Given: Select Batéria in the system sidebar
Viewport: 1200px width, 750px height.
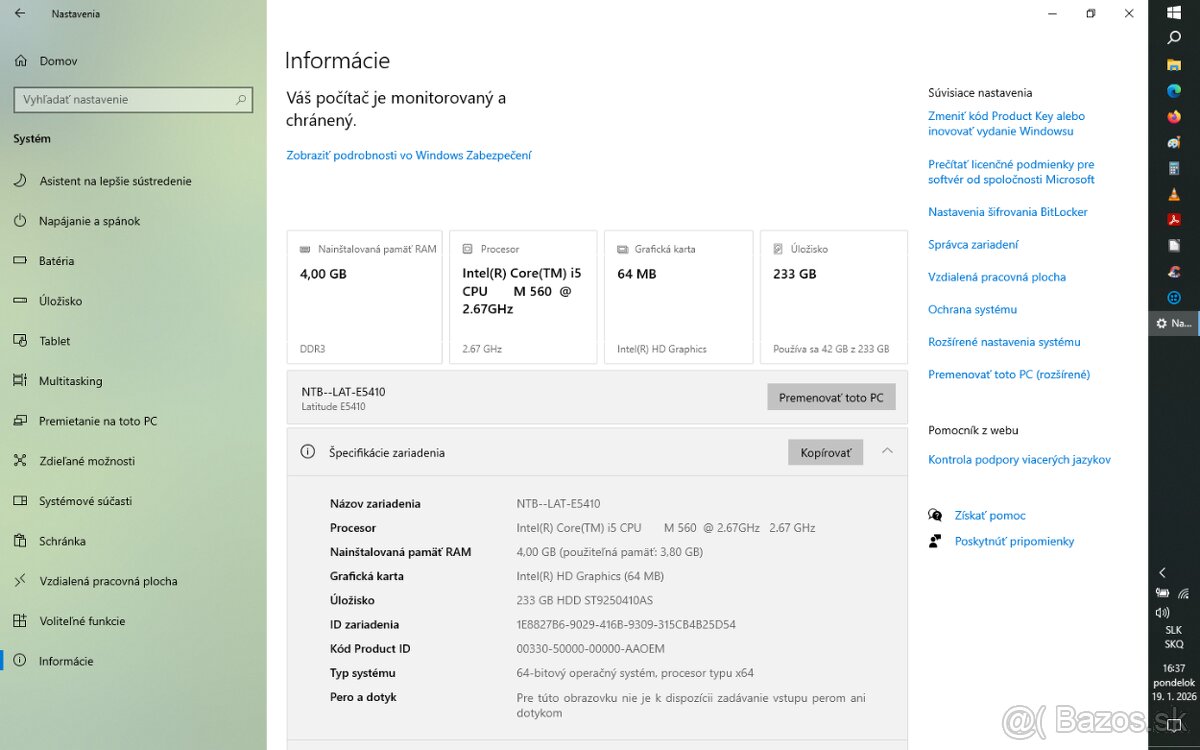Looking at the screenshot, I should [56, 261].
